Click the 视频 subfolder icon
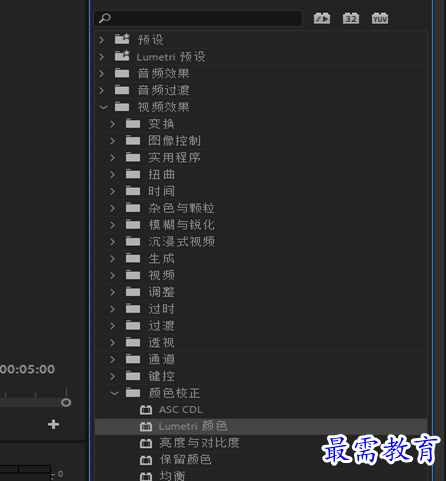 [133, 275]
